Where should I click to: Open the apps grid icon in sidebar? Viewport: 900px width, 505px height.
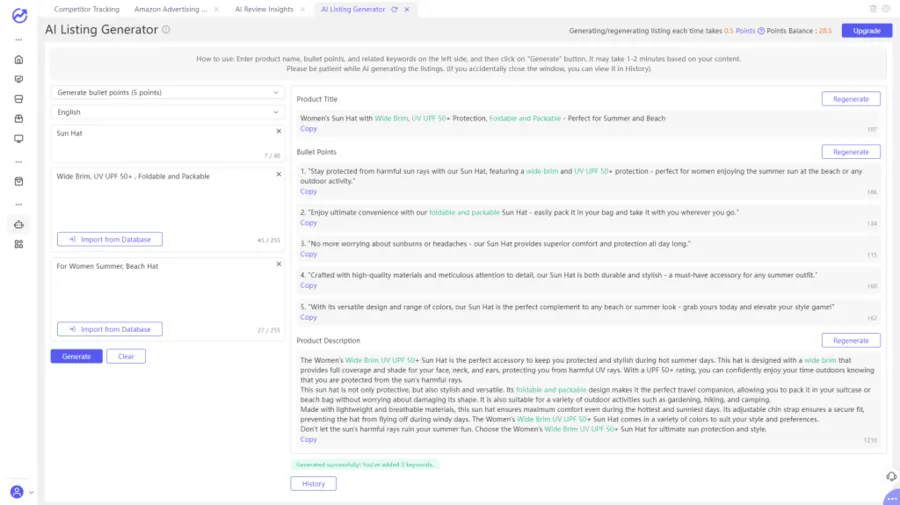[18, 244]
